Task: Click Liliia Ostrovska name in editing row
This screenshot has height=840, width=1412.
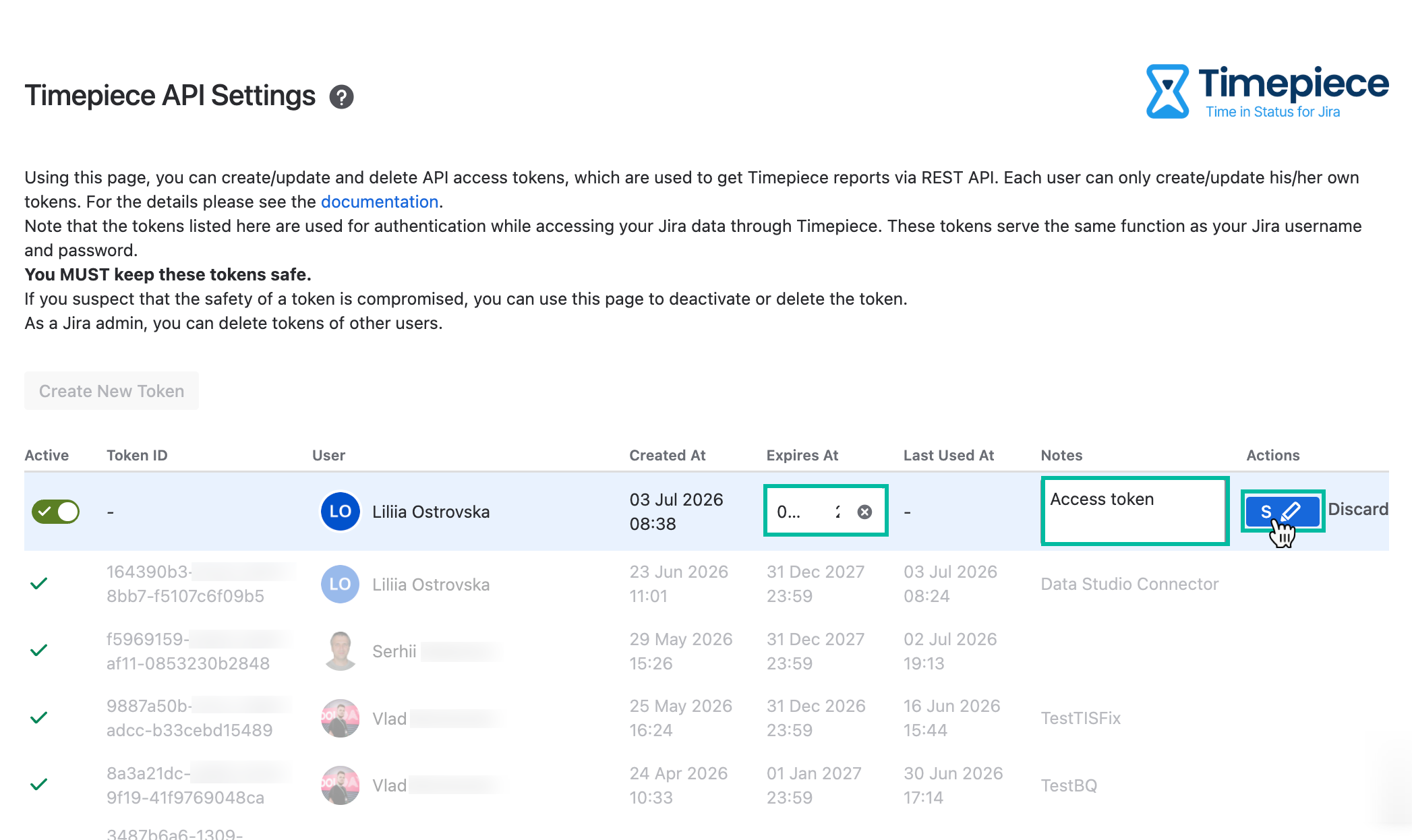Action: (431, 512)
